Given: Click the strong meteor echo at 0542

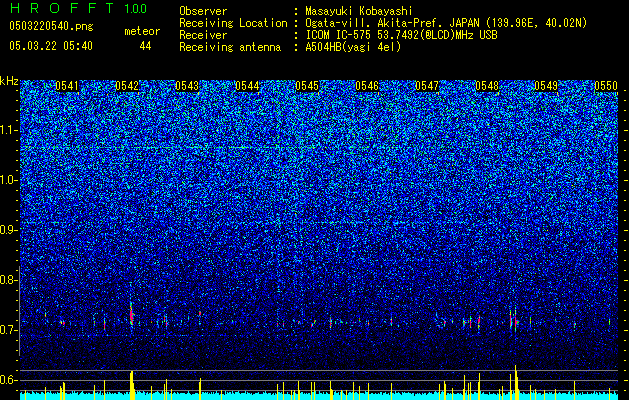Looking at the screenshot, I should click(x=131, y=313).
